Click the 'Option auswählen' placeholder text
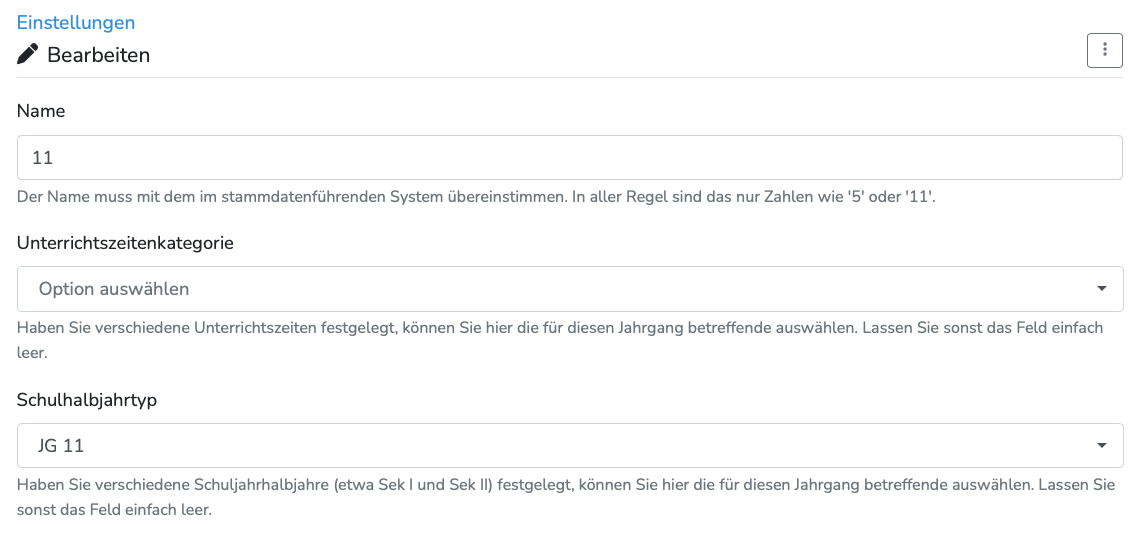 114,289
